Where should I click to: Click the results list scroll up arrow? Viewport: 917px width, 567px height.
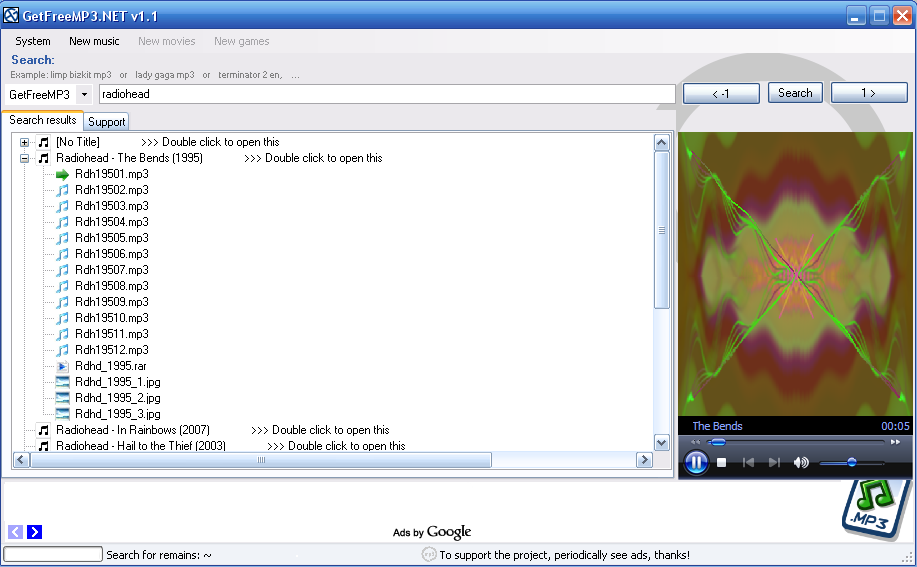[661, 143]
